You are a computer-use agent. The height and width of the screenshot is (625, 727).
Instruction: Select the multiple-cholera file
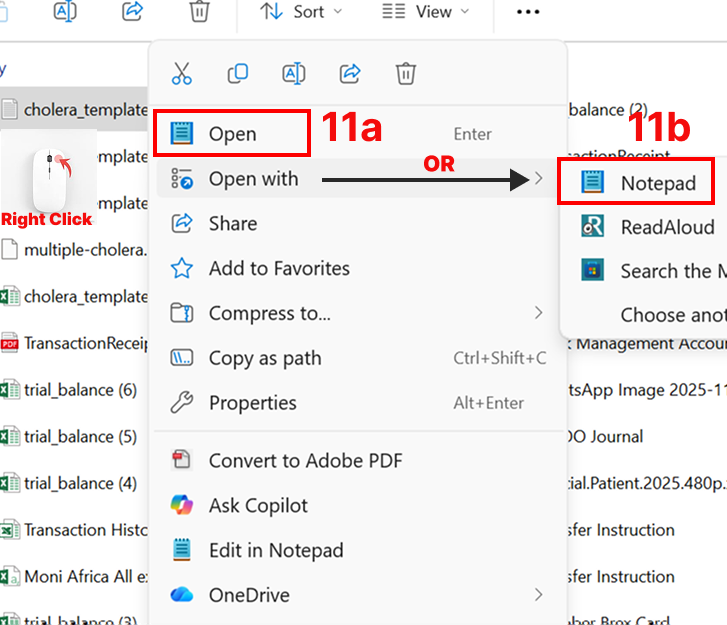point(74,250)
